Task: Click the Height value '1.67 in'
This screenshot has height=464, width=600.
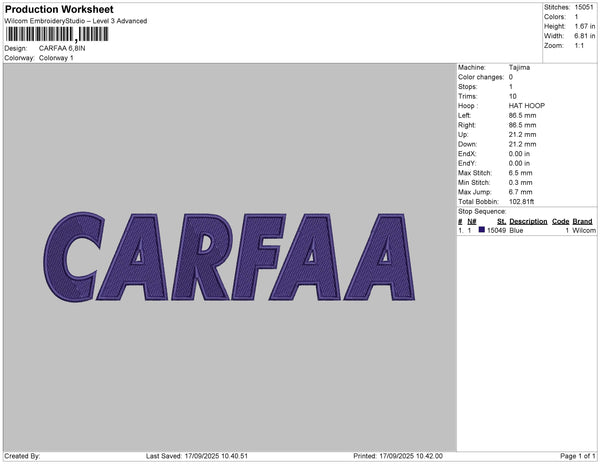Action: 585,26
